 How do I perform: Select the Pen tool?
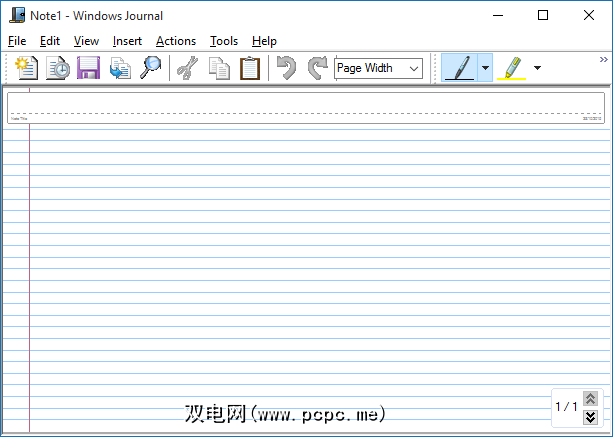pos(459,68)
